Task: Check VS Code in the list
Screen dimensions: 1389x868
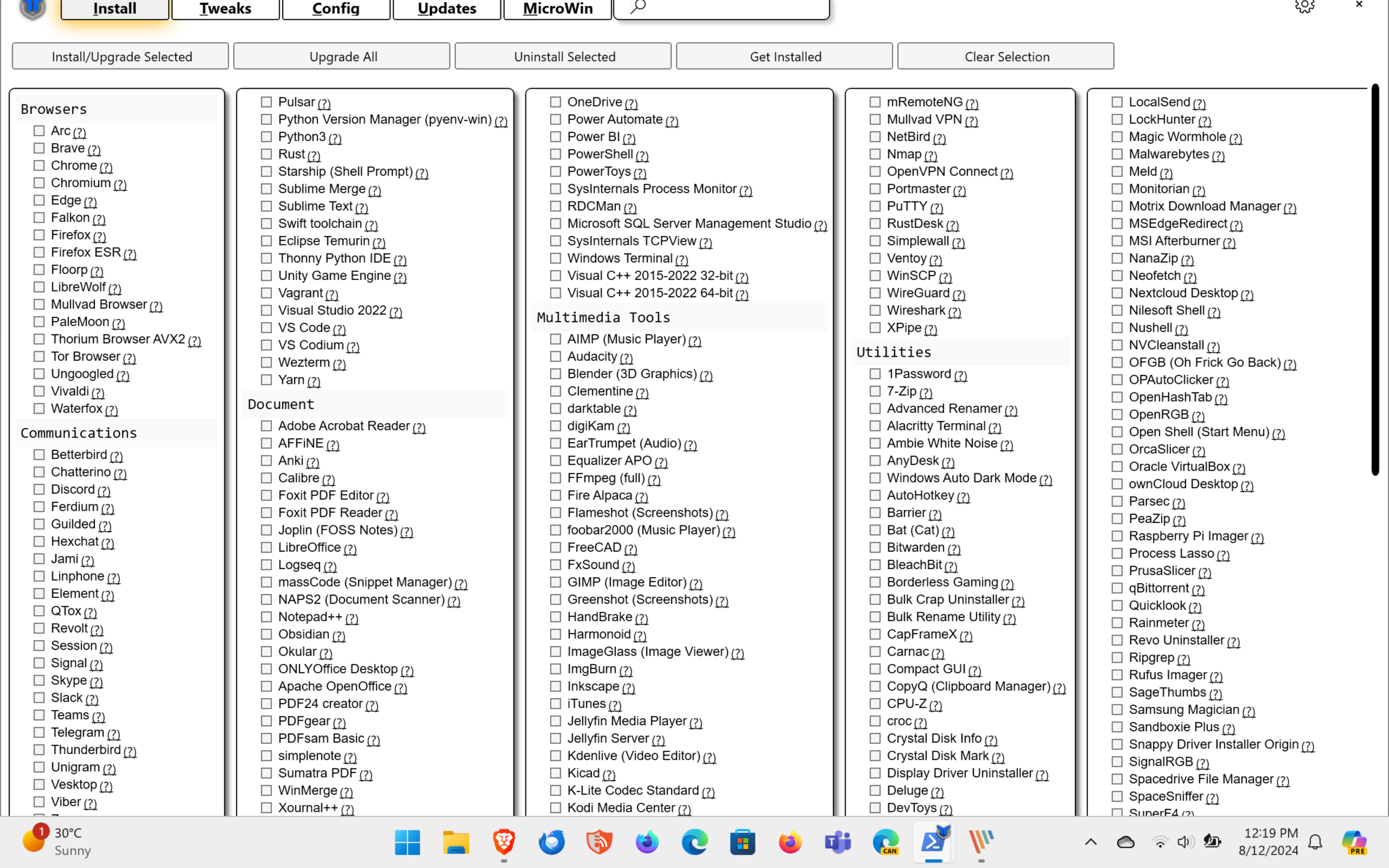Action: 266,328
